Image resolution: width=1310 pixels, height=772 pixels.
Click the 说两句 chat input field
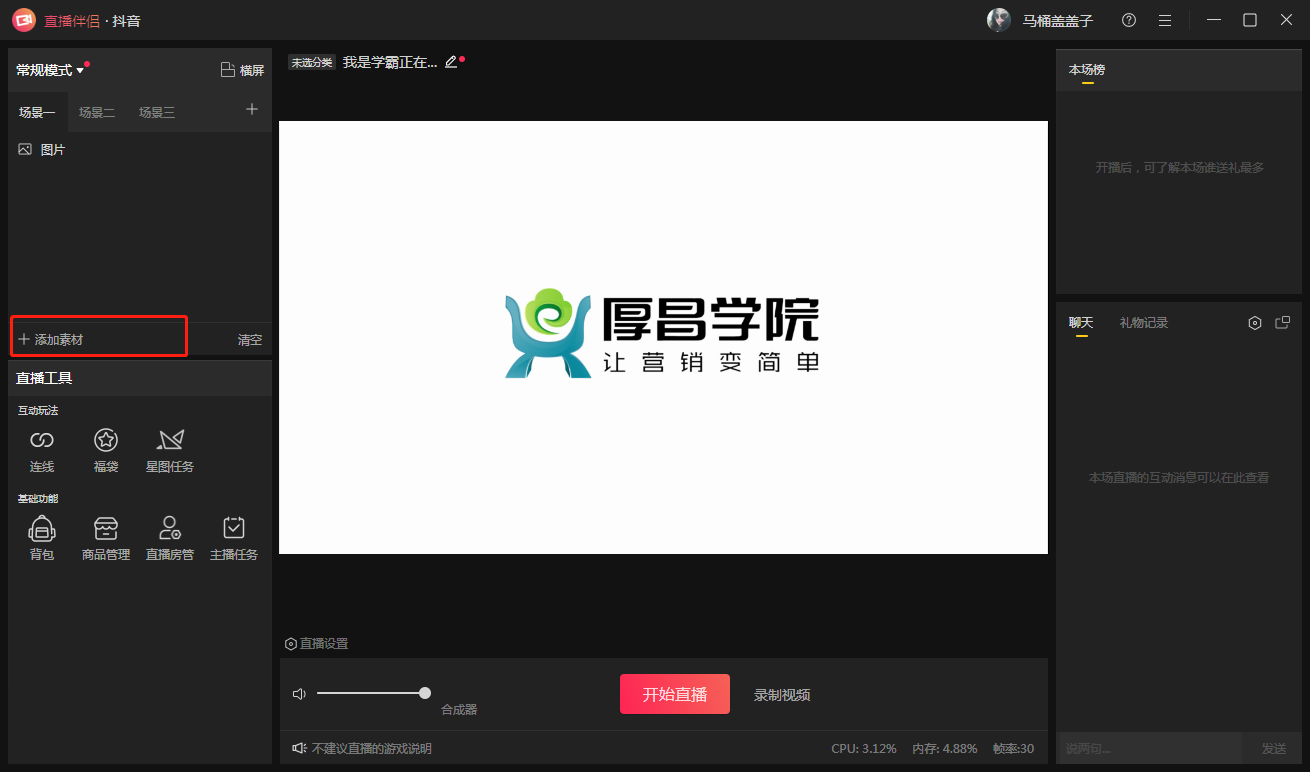1149,748
